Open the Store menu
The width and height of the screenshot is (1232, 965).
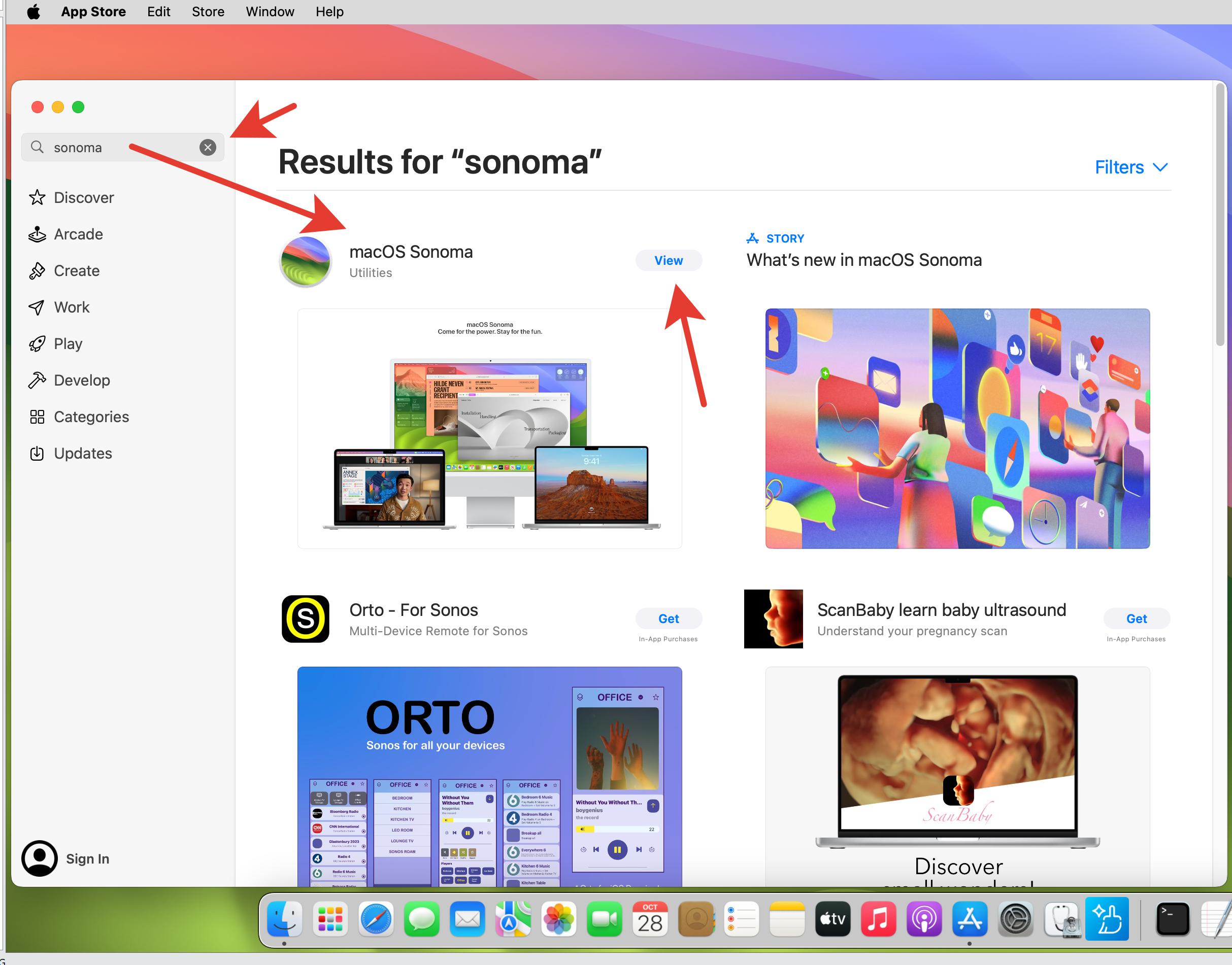click(208, 12)
